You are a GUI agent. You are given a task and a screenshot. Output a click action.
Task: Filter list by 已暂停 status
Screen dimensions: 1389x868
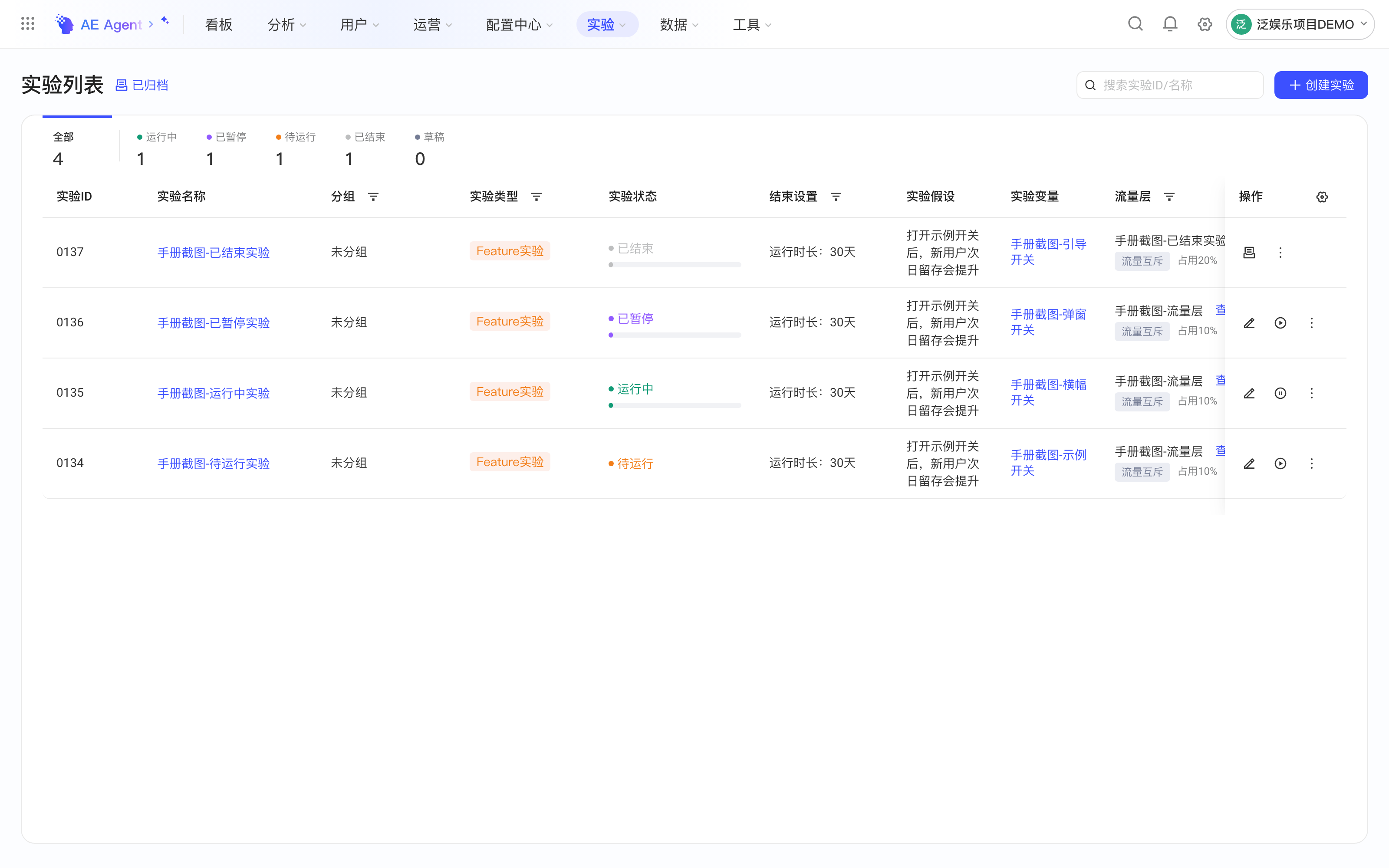tap(226, 148)
